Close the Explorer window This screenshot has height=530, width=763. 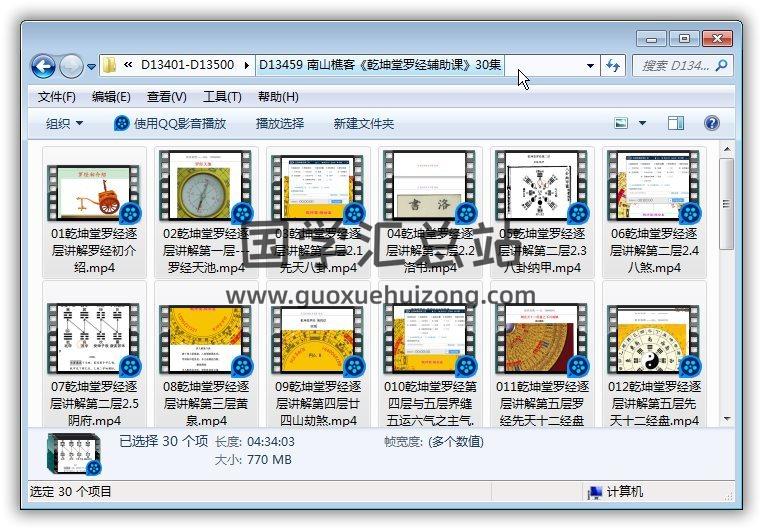[717, 38]
